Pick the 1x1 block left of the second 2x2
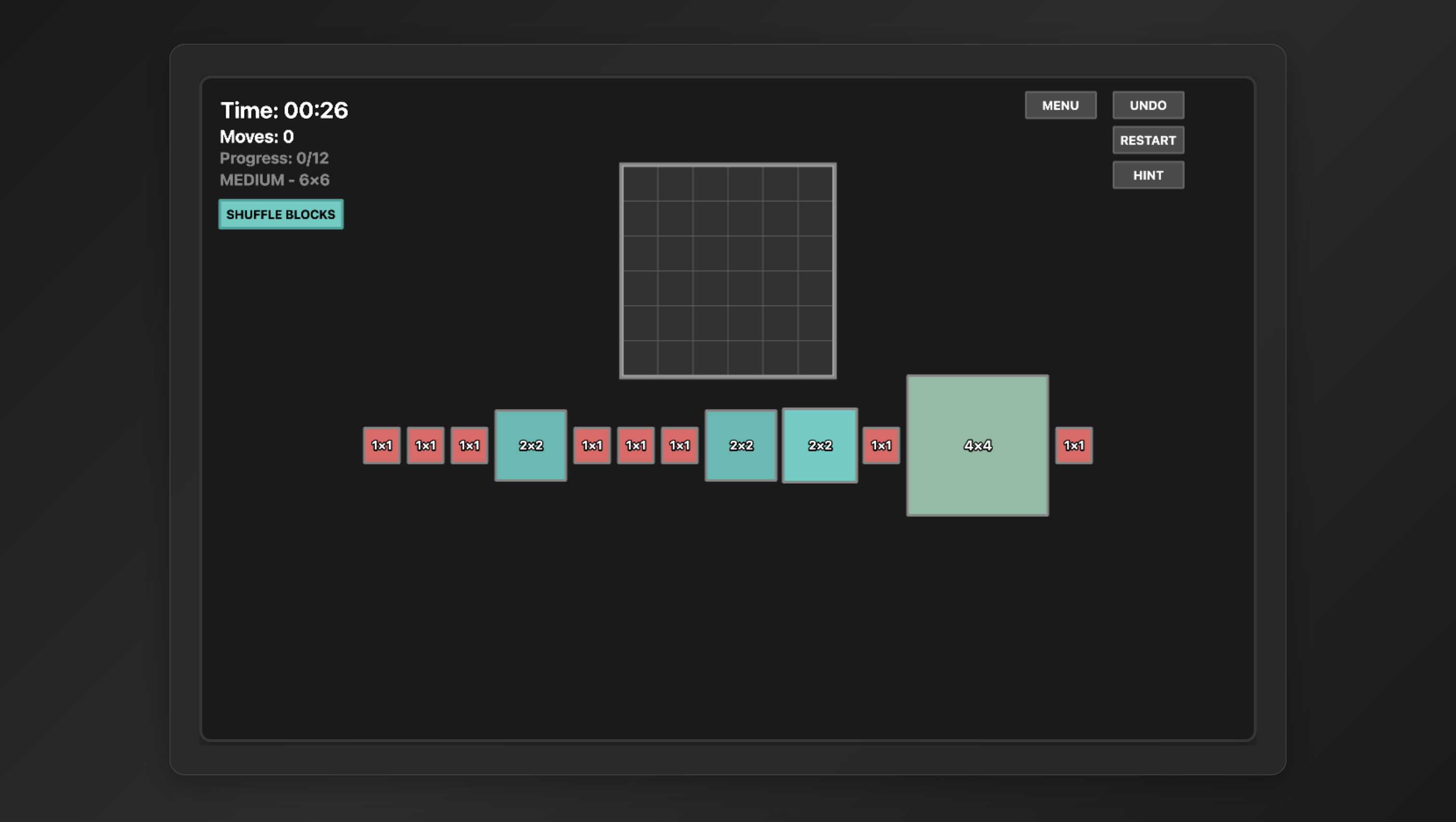This screenshot has height=822, width=1456. point(679,445)
